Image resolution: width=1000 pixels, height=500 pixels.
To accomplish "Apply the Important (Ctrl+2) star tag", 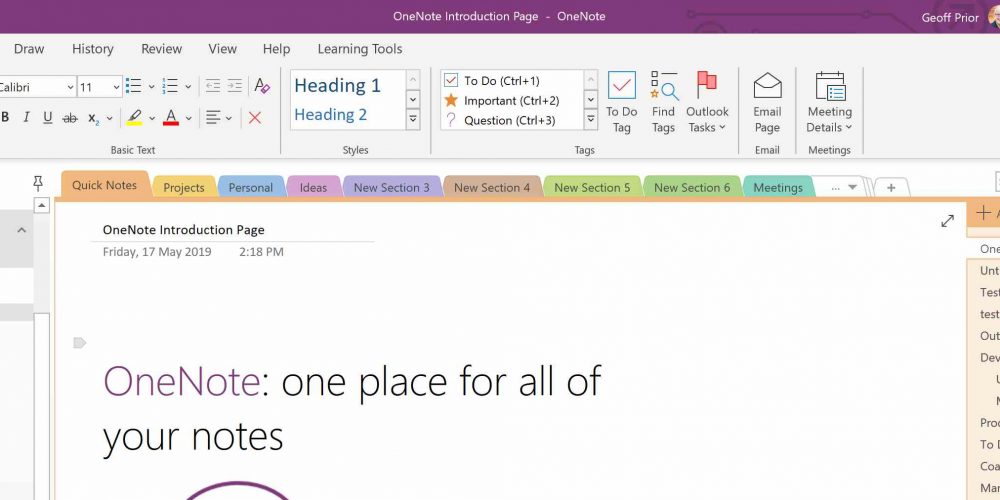I will pyautogui.click(x=503, y=101).
